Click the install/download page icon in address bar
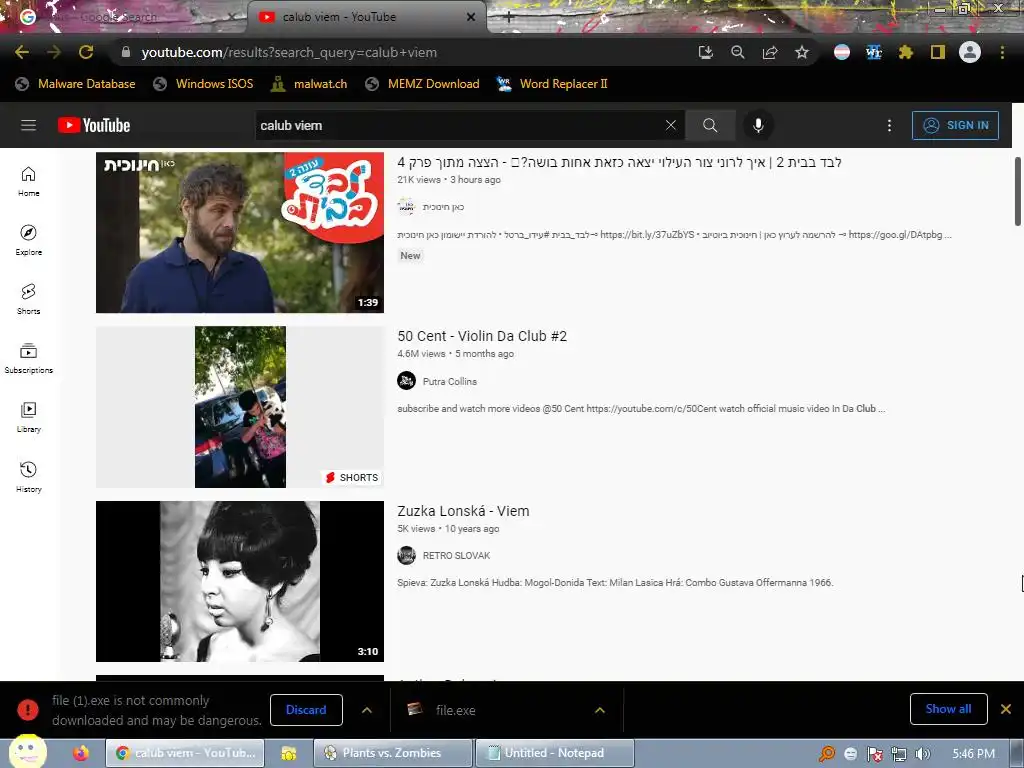This screenshot has height=768, width=1024. point(705,52)
